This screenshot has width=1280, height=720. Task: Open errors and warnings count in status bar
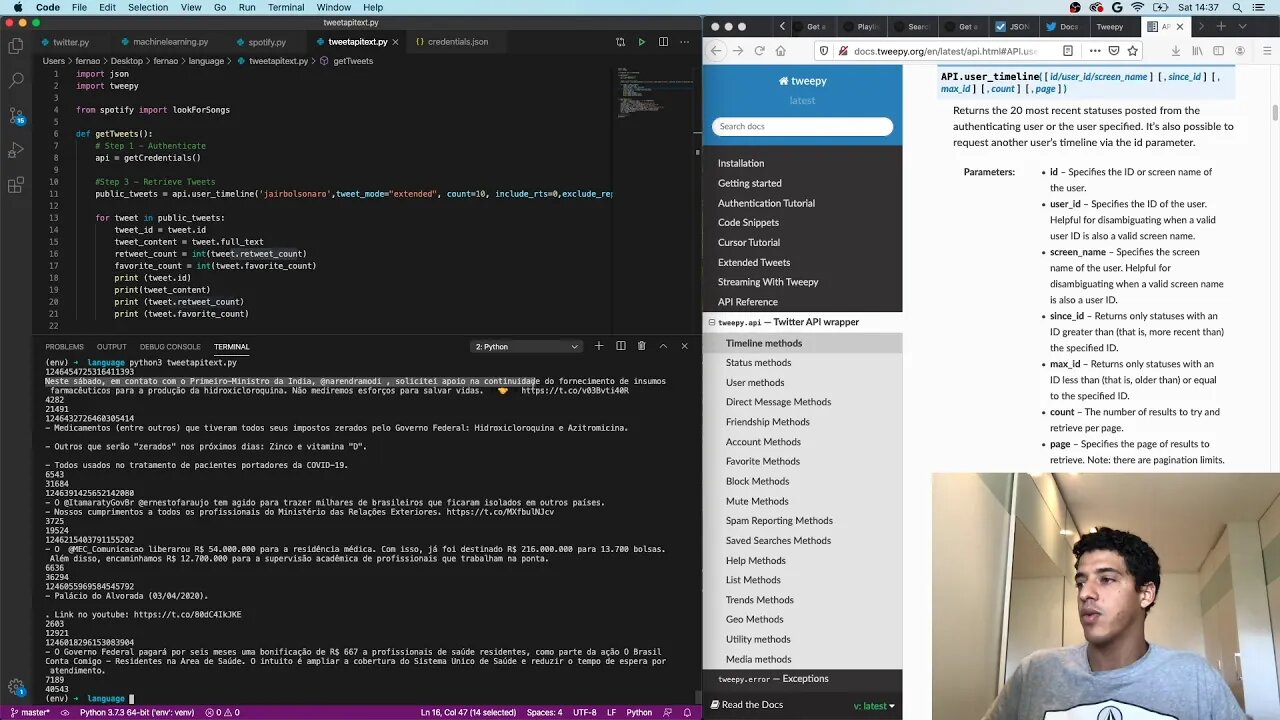pyautogui.click(x=222, y=712)
